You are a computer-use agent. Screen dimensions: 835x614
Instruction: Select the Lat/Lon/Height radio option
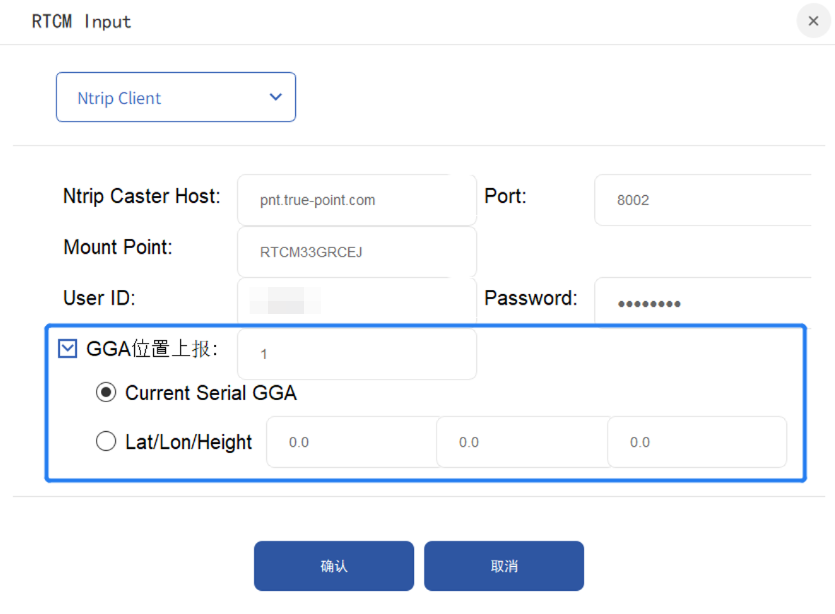(106, 441)
